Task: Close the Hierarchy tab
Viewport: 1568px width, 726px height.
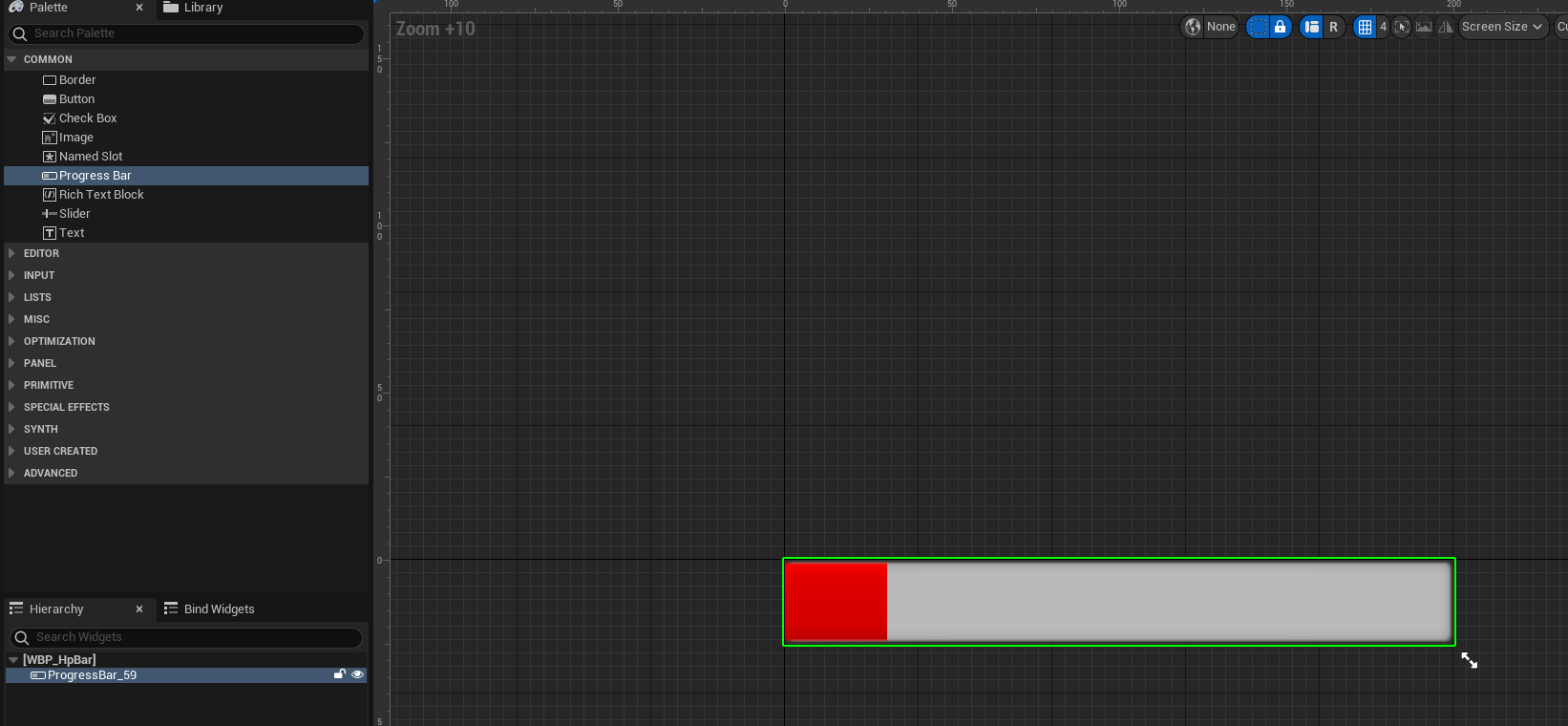Action: click(x=139, y=609)
